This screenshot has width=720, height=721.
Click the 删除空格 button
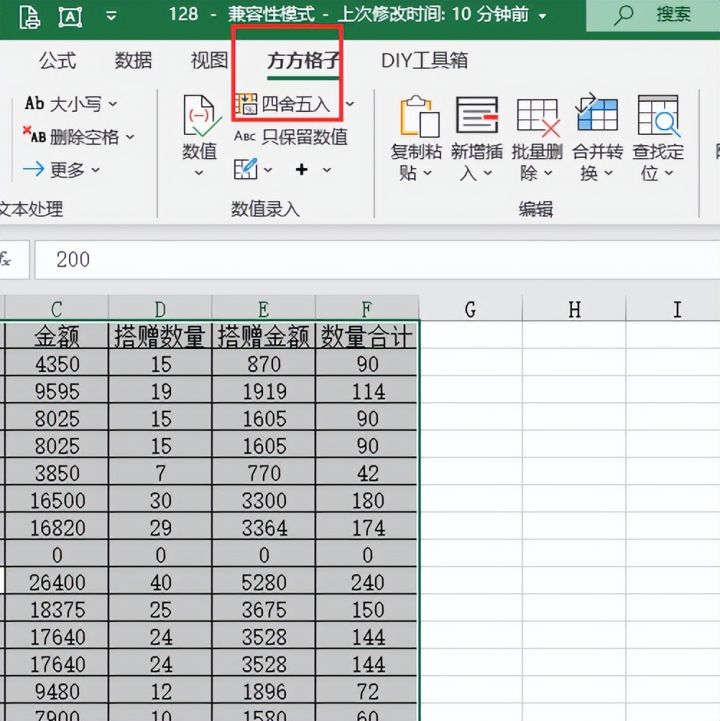pos(78,137)
